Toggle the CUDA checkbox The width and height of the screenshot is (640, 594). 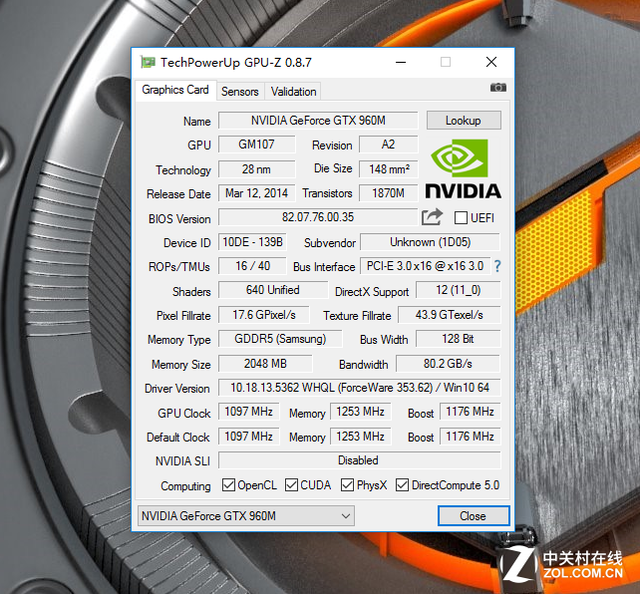click(x=291, y=485)
